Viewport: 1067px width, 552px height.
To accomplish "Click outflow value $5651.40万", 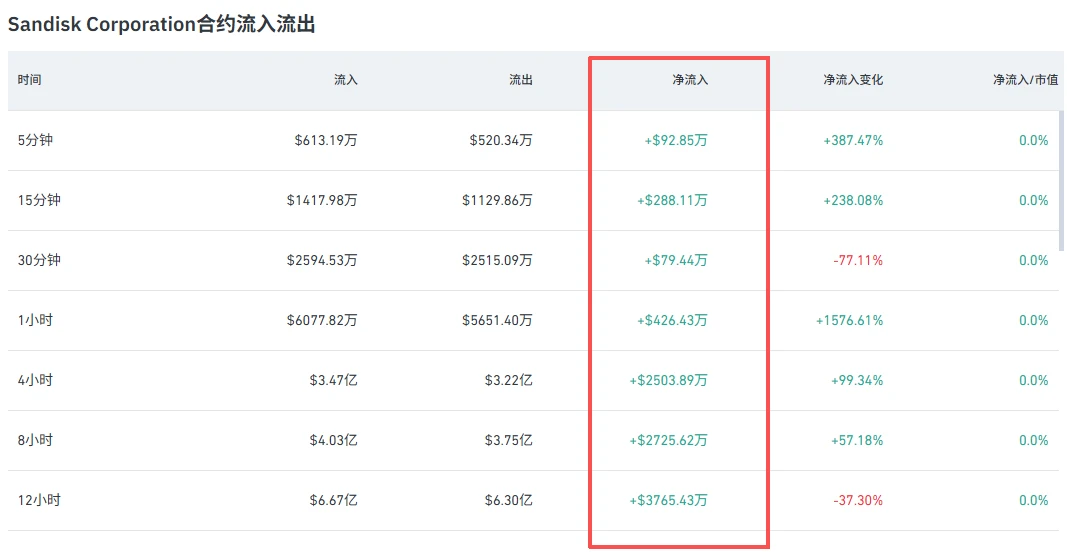I will [497, 320].
